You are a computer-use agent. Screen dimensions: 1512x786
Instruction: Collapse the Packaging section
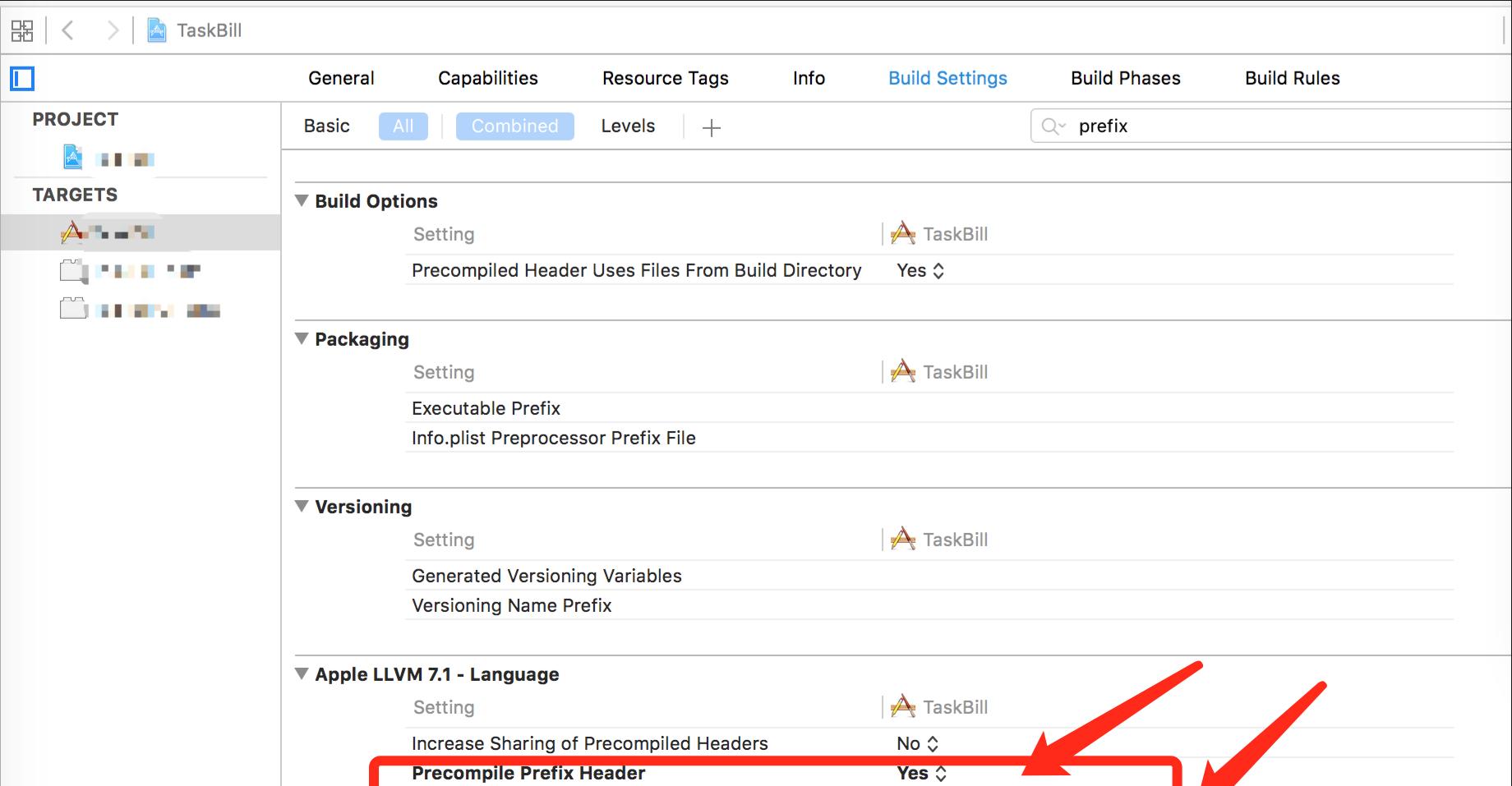[302, 338]
